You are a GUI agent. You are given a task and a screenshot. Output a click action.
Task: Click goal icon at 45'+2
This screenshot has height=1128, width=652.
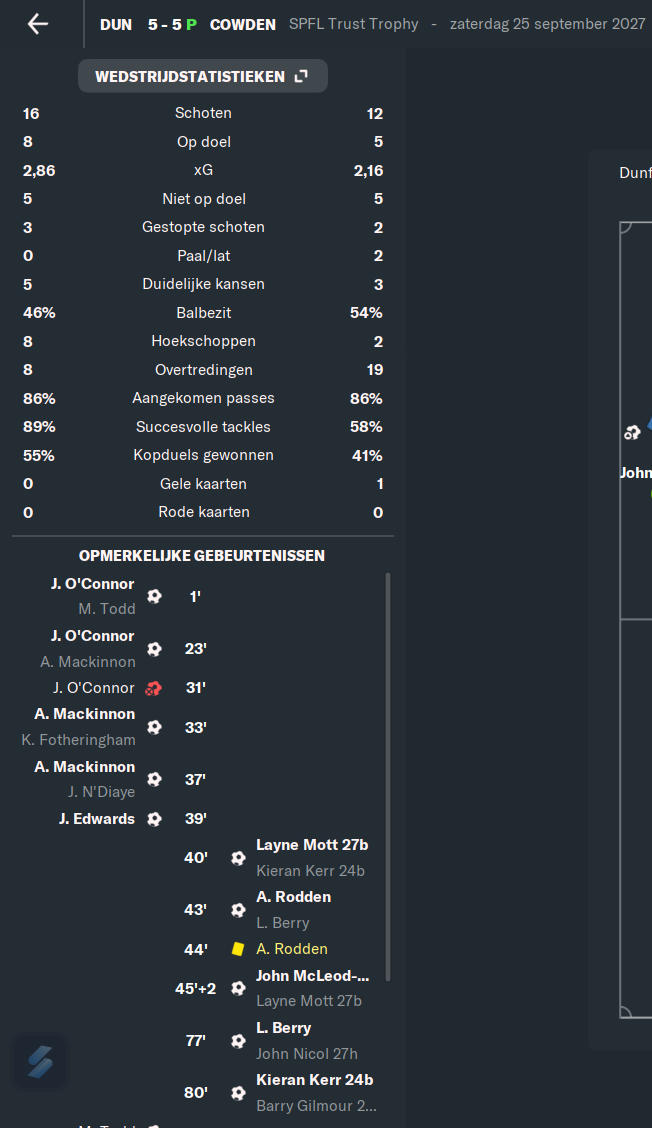pos(238,988)
